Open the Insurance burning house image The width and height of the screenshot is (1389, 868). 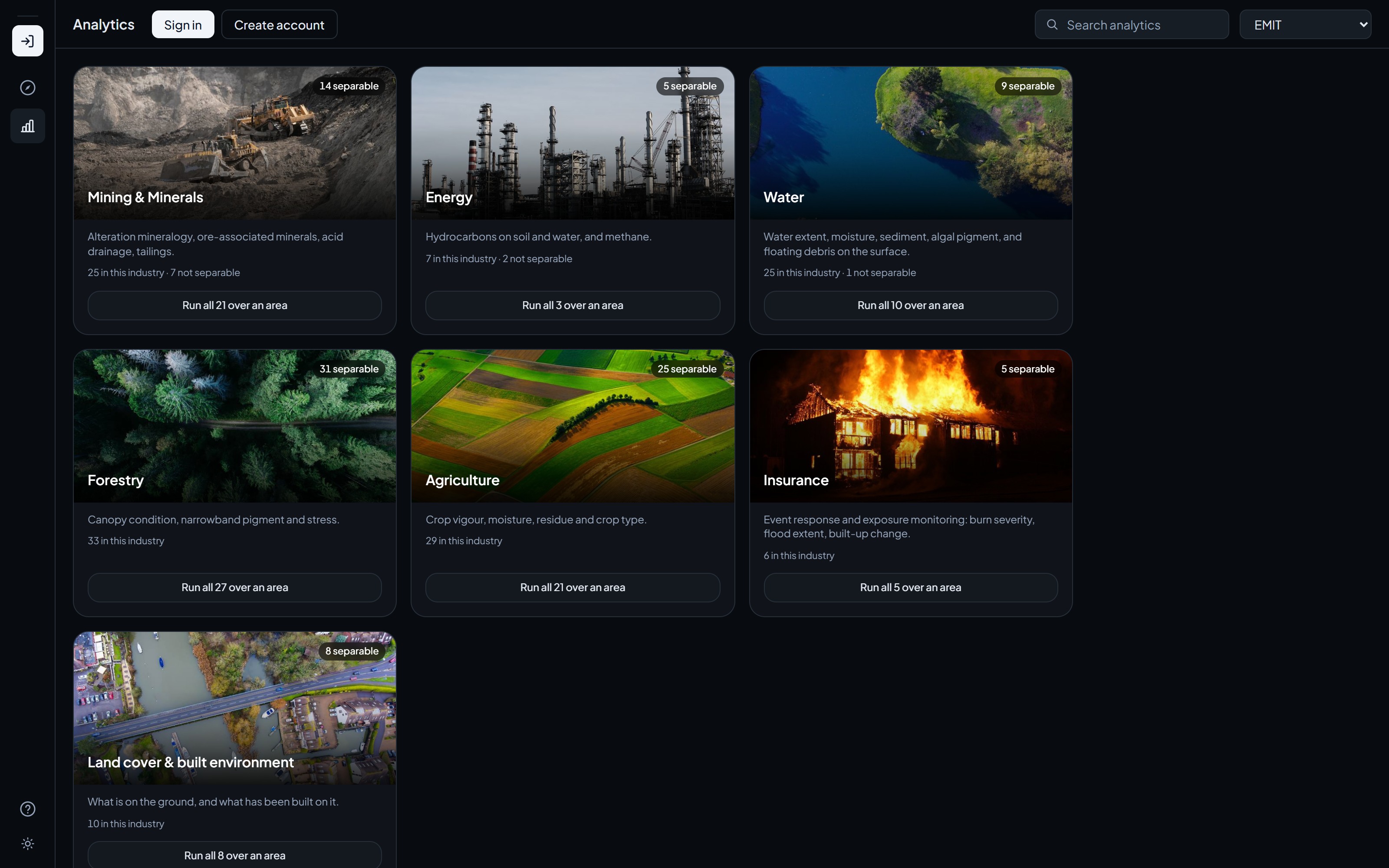click(x=910, y=426)
